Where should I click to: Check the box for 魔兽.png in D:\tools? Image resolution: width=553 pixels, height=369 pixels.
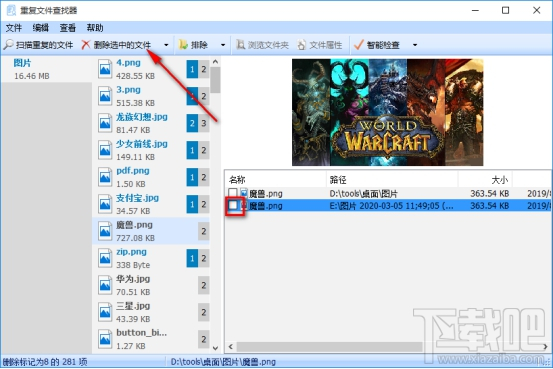pos(233,193)
